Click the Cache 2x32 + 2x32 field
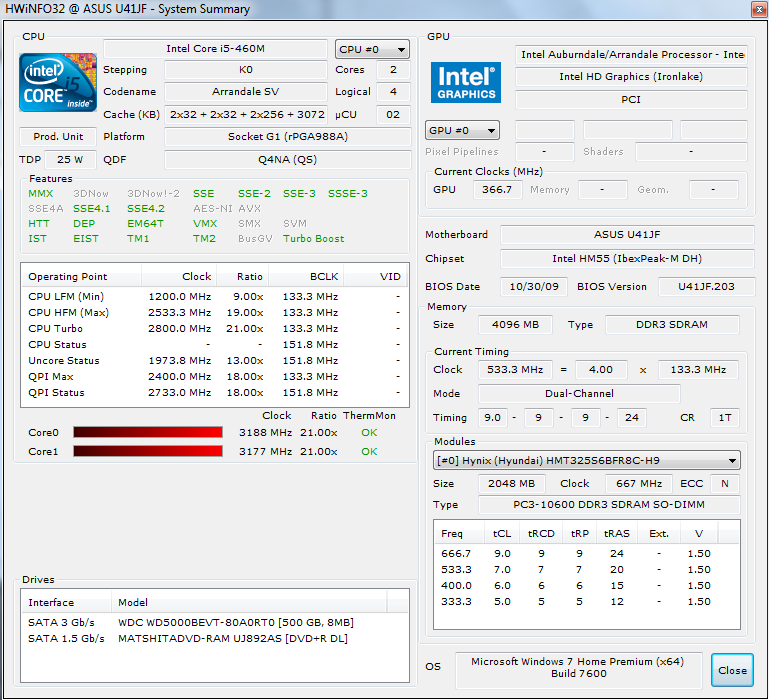Screen dimensions: 769x700 coord(246,114)
